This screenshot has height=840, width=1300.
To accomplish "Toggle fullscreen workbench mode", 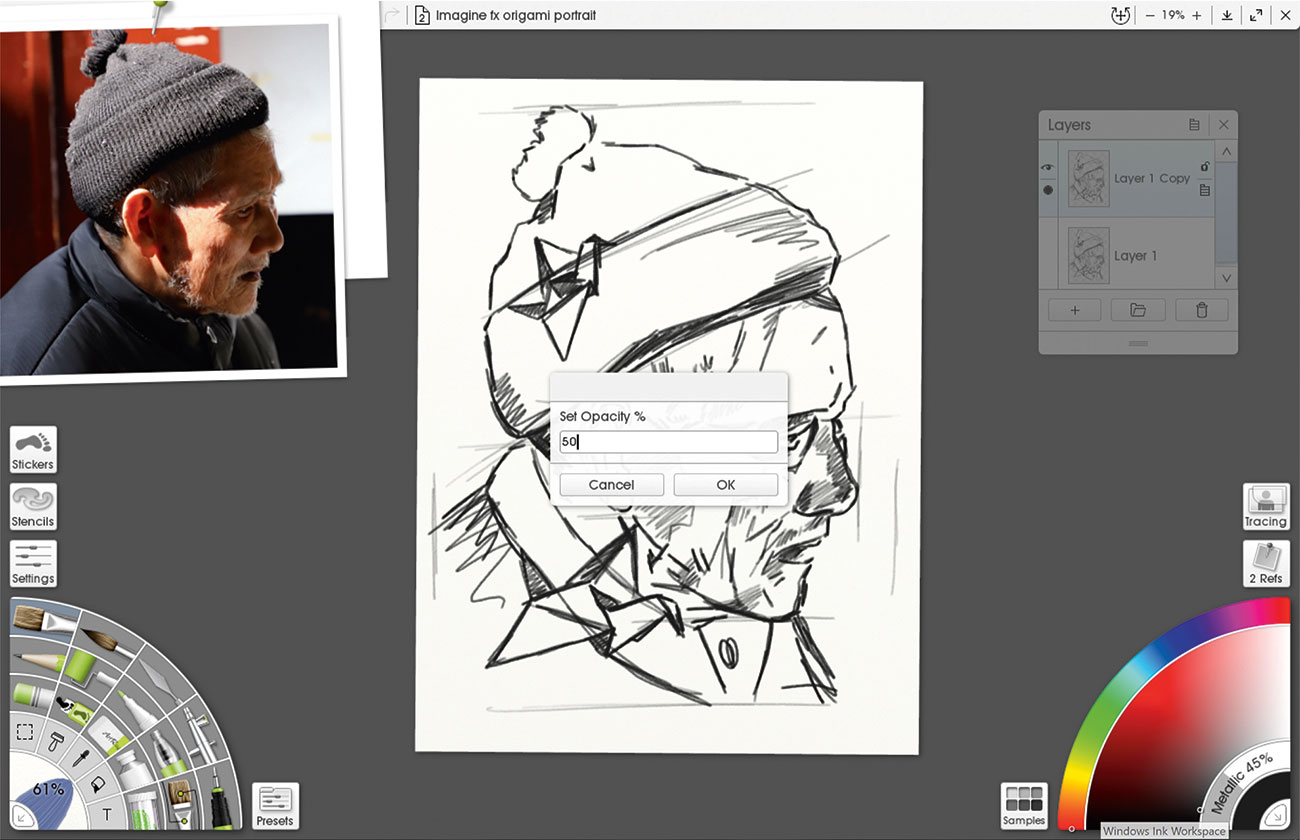I will 1256,15.
